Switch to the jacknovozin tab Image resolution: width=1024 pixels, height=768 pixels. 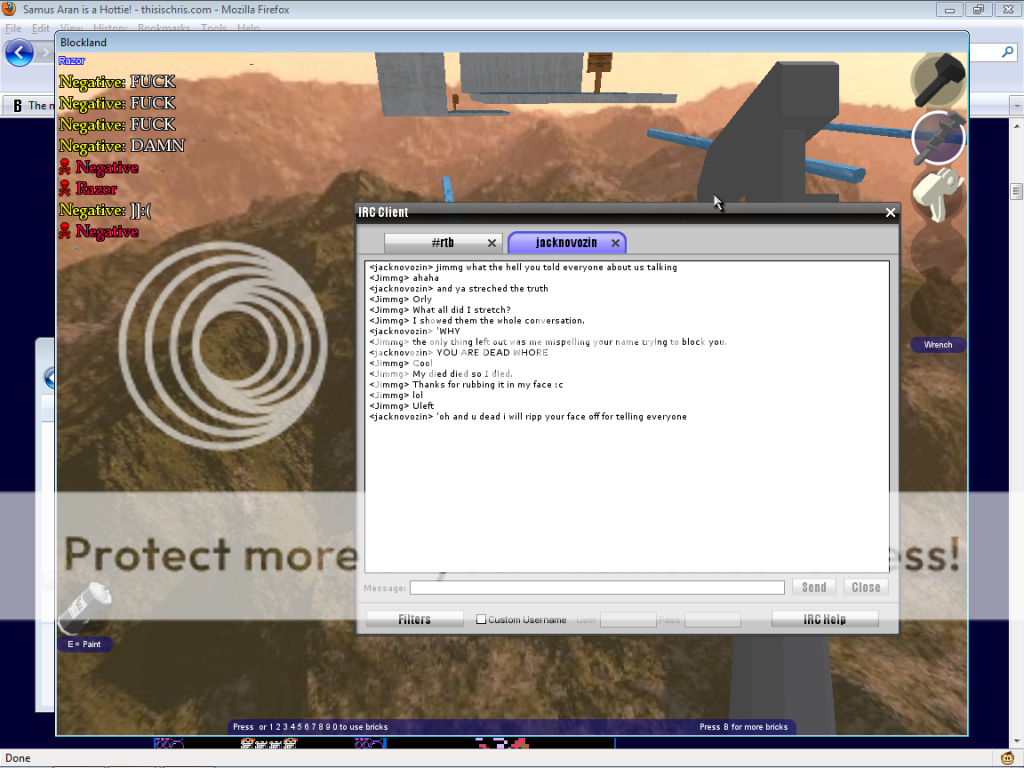coord(565,243)
